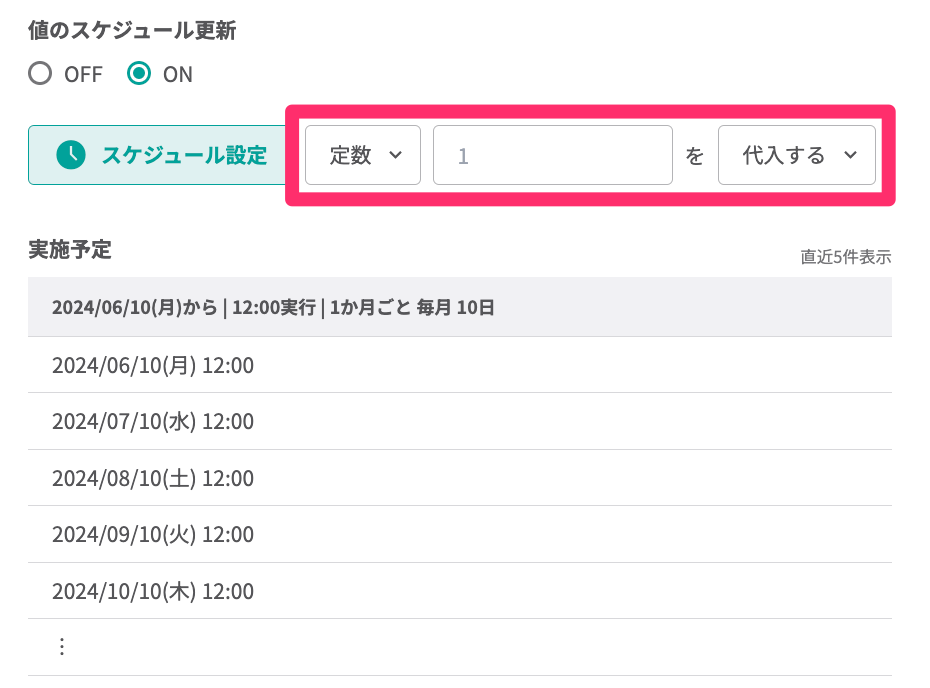Select the OFF radio button
Screen dimensions: 930x688
(x=40, y=74)
